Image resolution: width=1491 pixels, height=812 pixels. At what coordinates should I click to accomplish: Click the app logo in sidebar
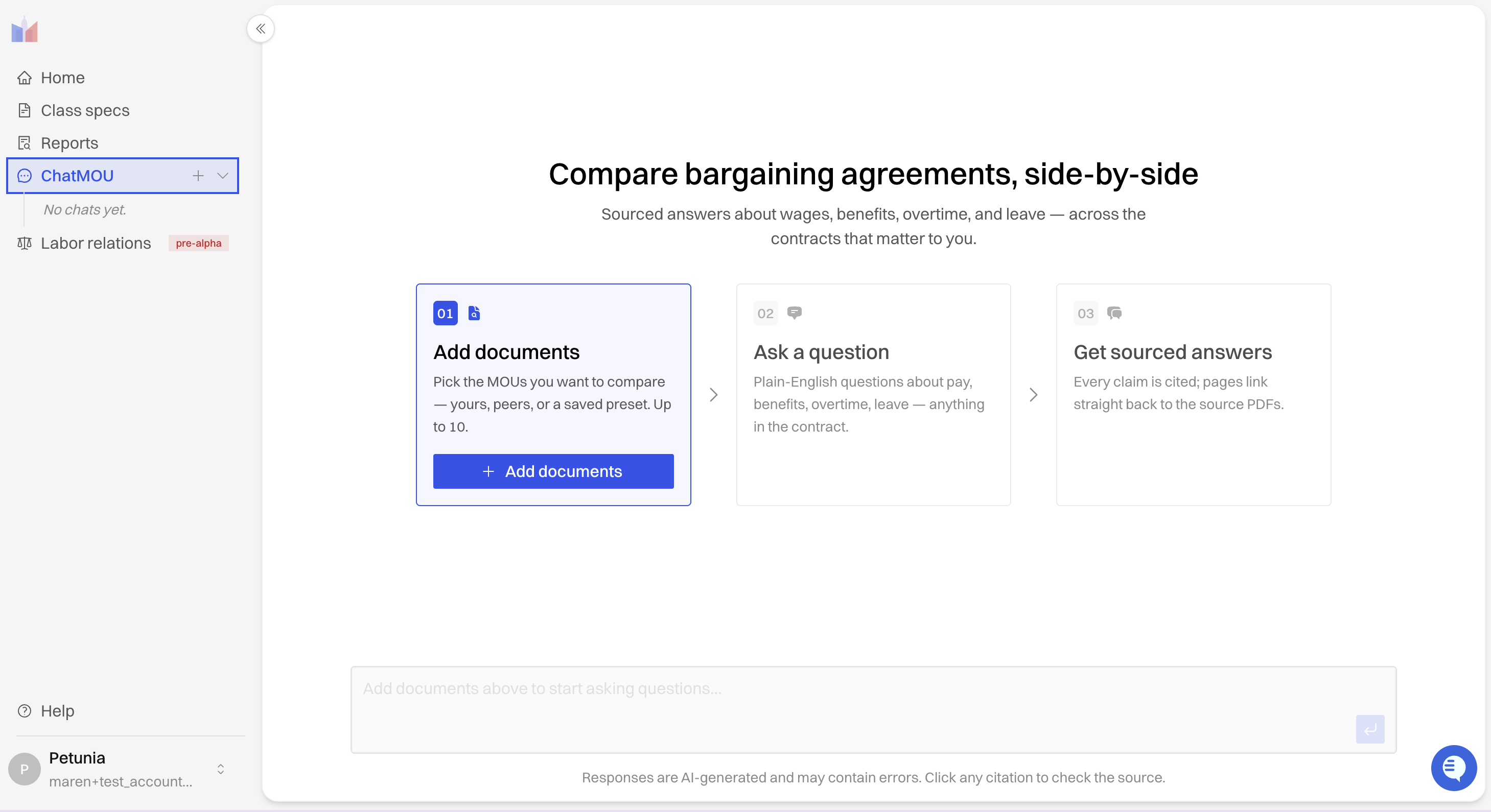click(x=25, y=30)
